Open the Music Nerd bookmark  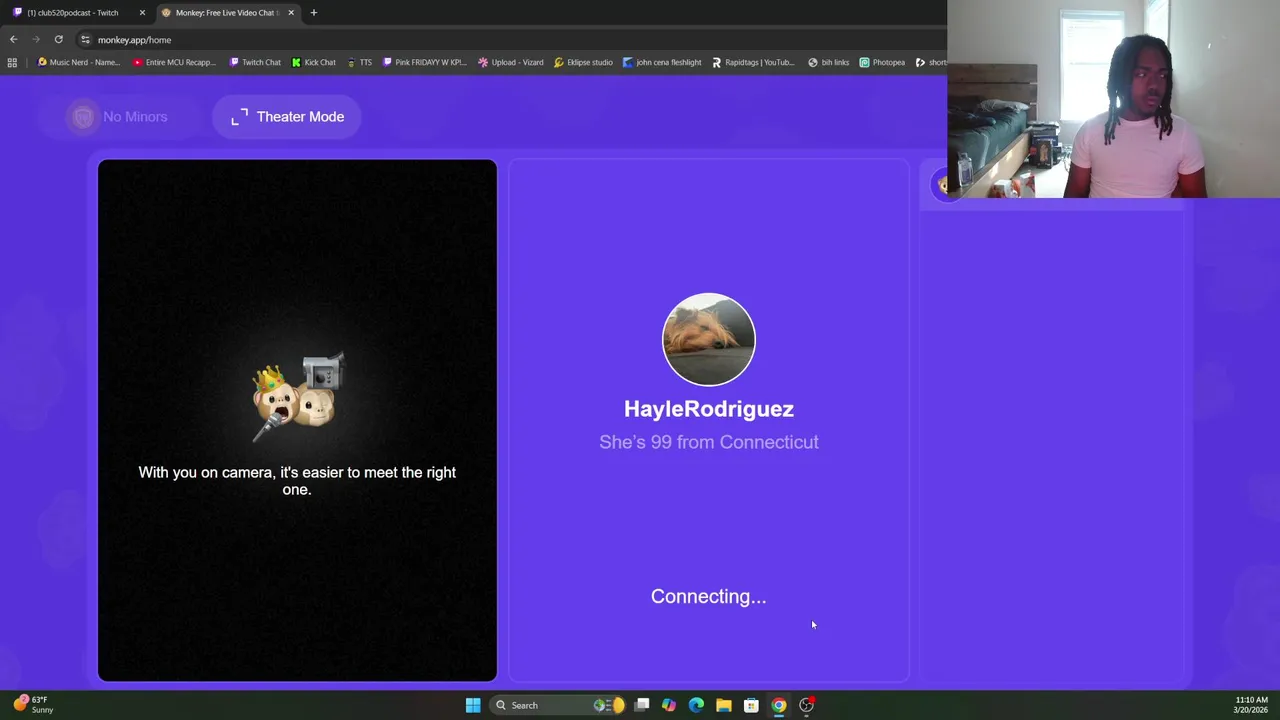click(x=78, y=62)
